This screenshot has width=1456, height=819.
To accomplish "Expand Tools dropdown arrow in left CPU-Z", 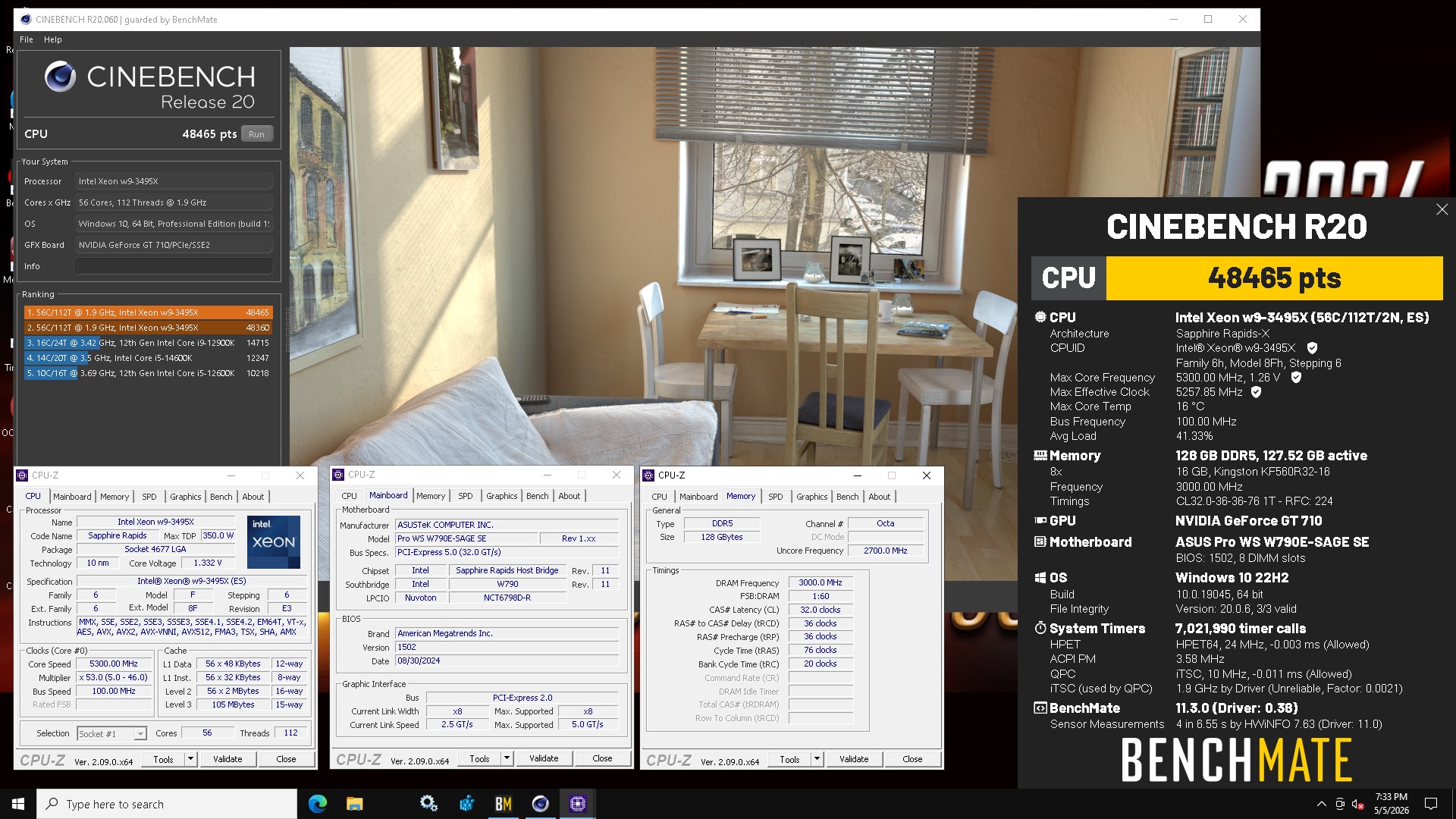I will click(190, 759).
